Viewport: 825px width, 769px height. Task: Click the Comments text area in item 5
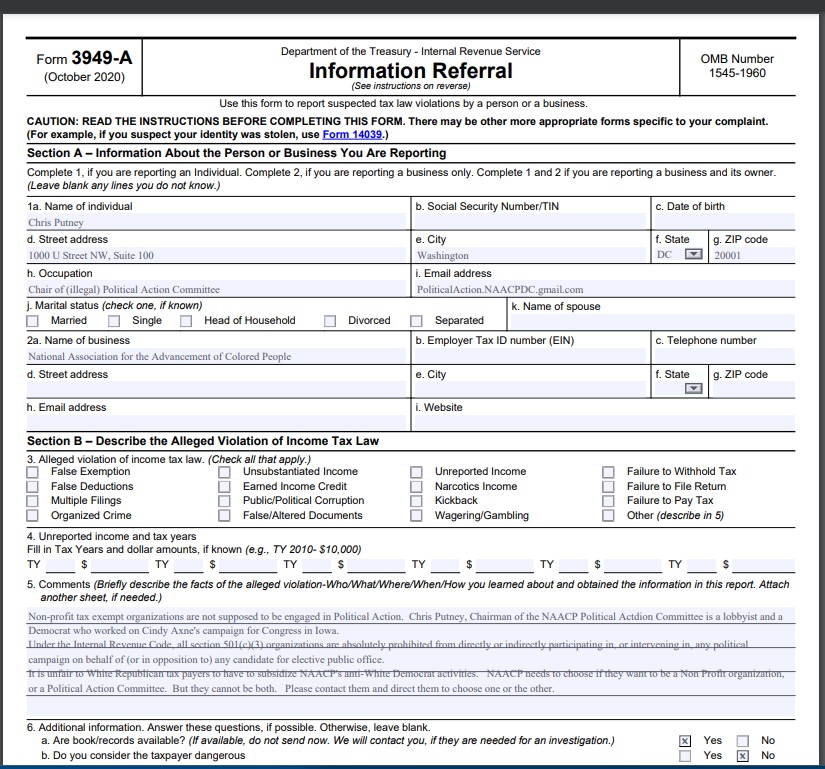tap(410, 663)
